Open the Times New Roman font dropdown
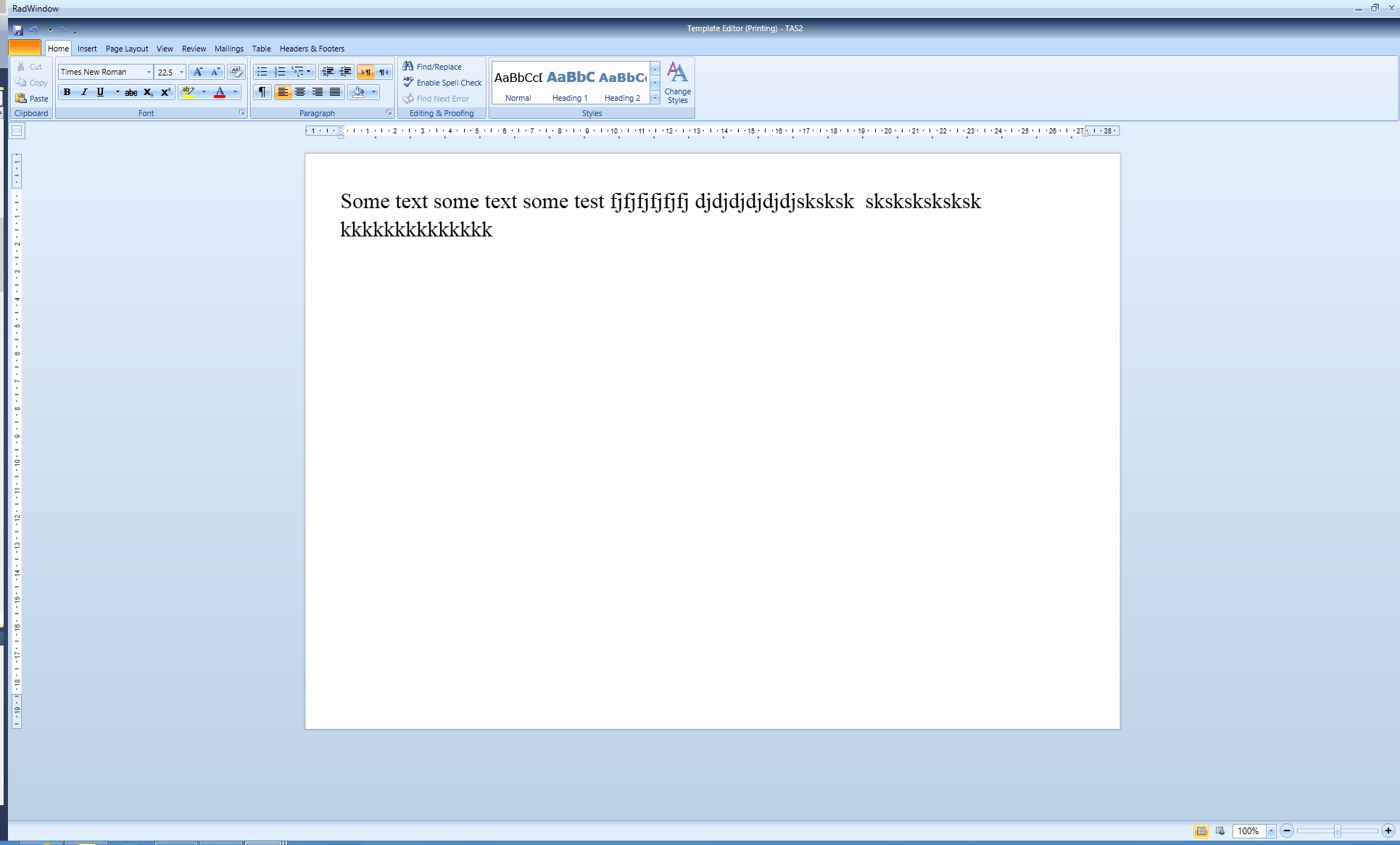 pyautogui.click(x=149, y=72)
